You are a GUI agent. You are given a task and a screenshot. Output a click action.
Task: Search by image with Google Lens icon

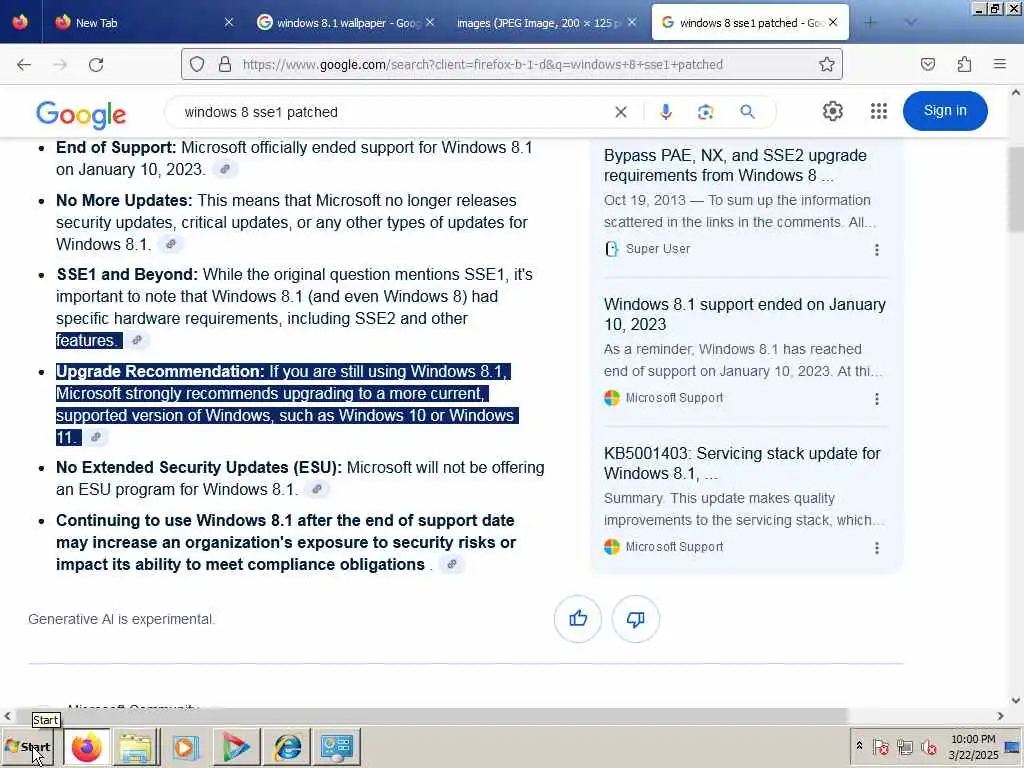pyautogui.click(x=705, y=112)
